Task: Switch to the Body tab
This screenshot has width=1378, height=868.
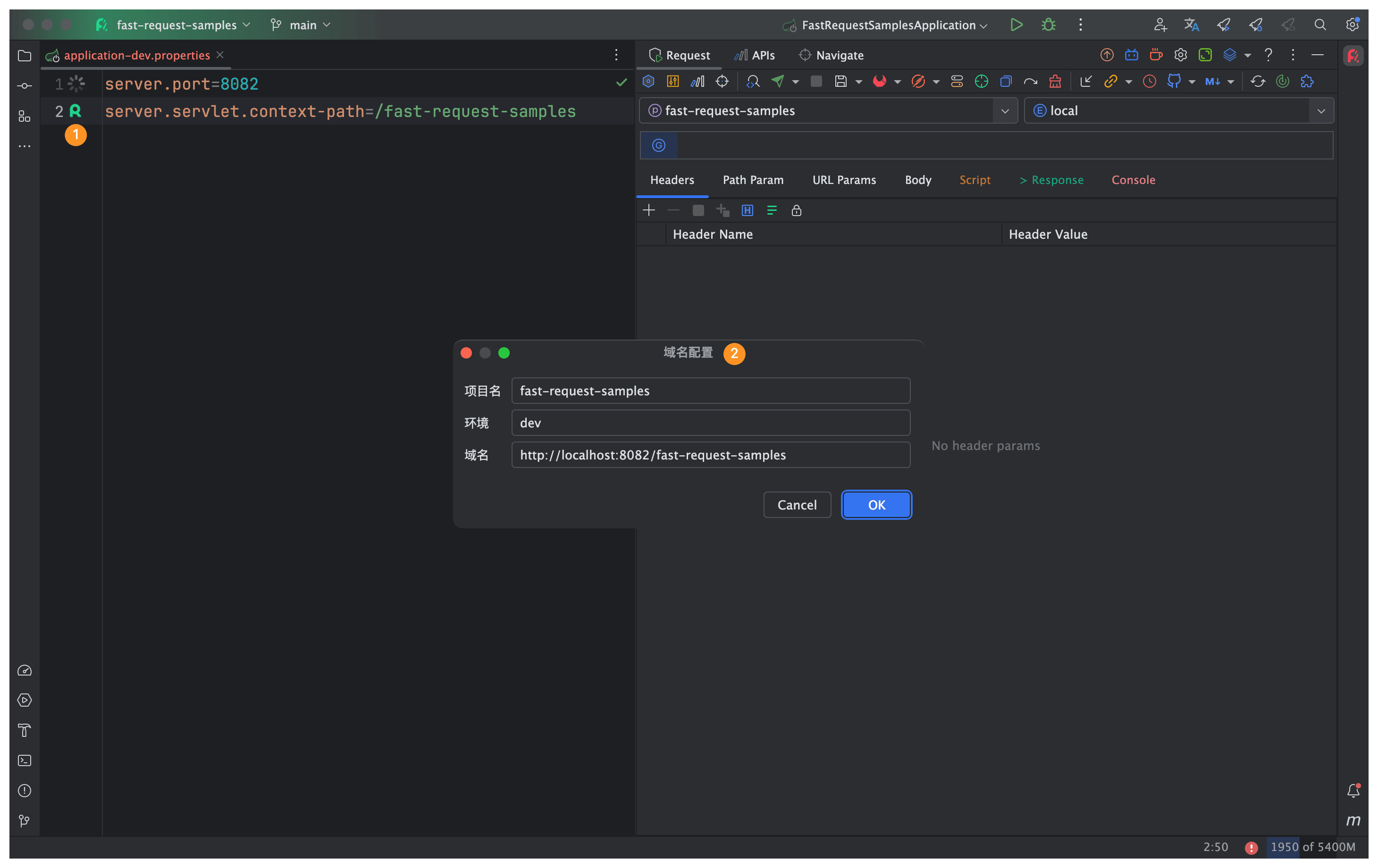Action: click(x=918, y=180)
